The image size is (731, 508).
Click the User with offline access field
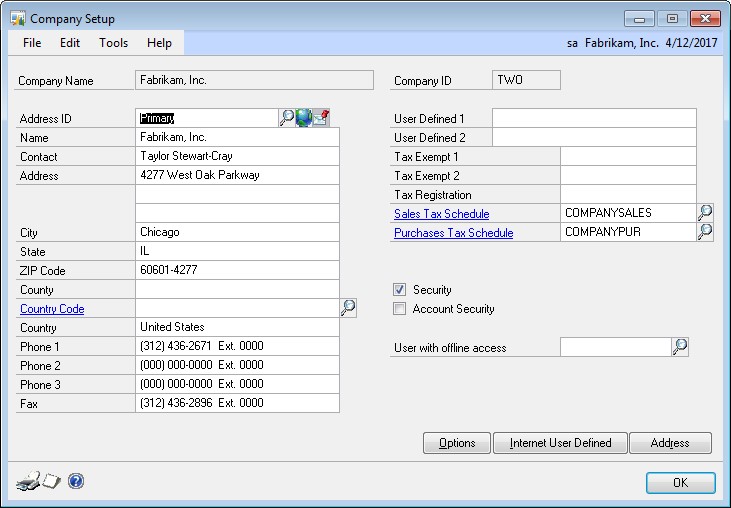[x=616, y=347]
